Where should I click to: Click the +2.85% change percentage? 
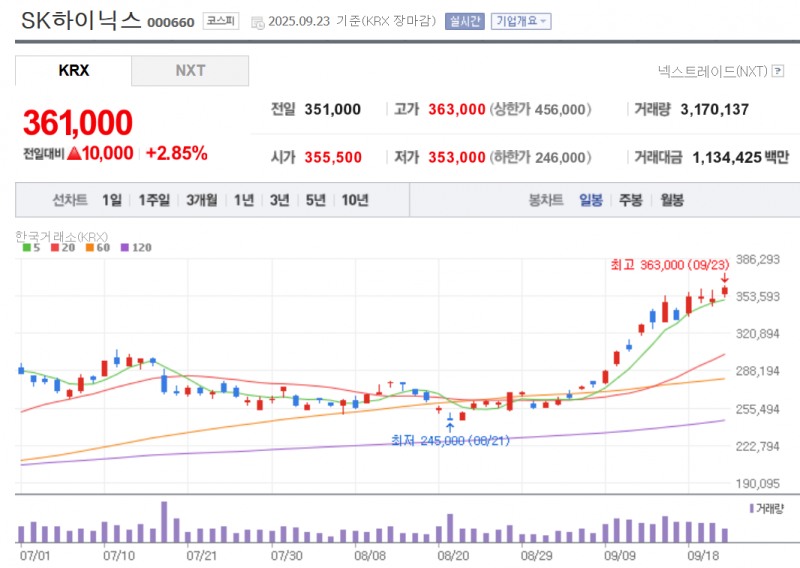pos(177,153)
